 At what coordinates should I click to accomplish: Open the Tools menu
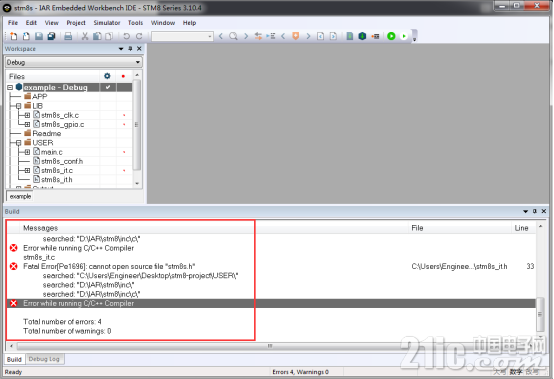click(x=135, y=23)
